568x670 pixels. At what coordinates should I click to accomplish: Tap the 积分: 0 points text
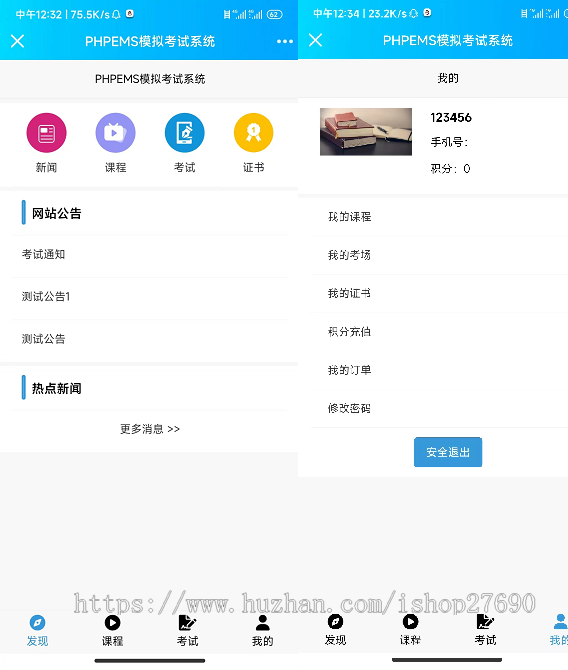pyautogui.click(x=450, y=169)
